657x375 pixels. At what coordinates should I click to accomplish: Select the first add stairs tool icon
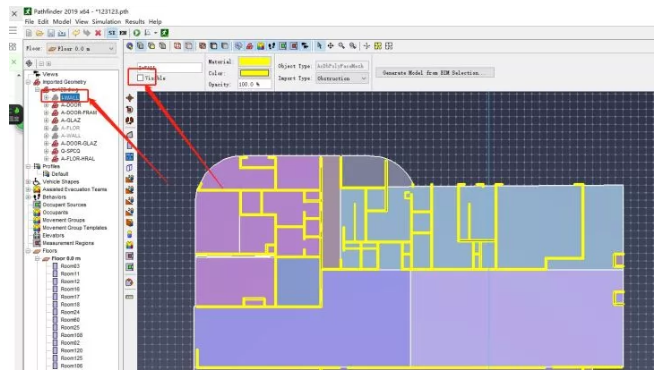point(129,179)
